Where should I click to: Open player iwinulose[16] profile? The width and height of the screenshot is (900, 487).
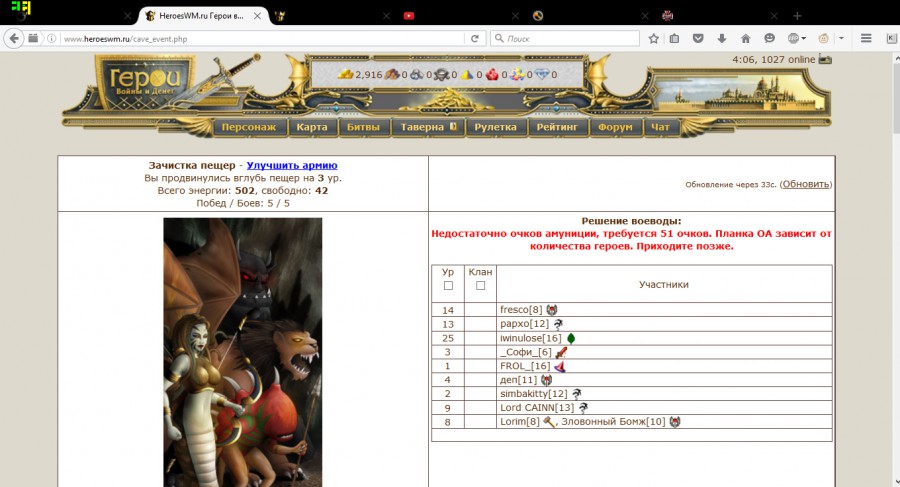(x=530, y=338)
